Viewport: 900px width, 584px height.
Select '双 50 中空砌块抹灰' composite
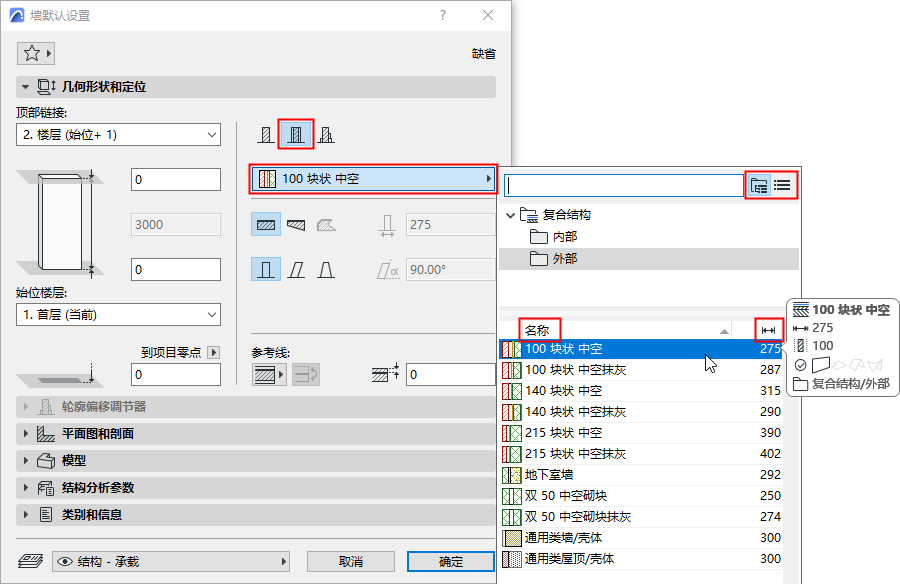[x=641, y=517]
